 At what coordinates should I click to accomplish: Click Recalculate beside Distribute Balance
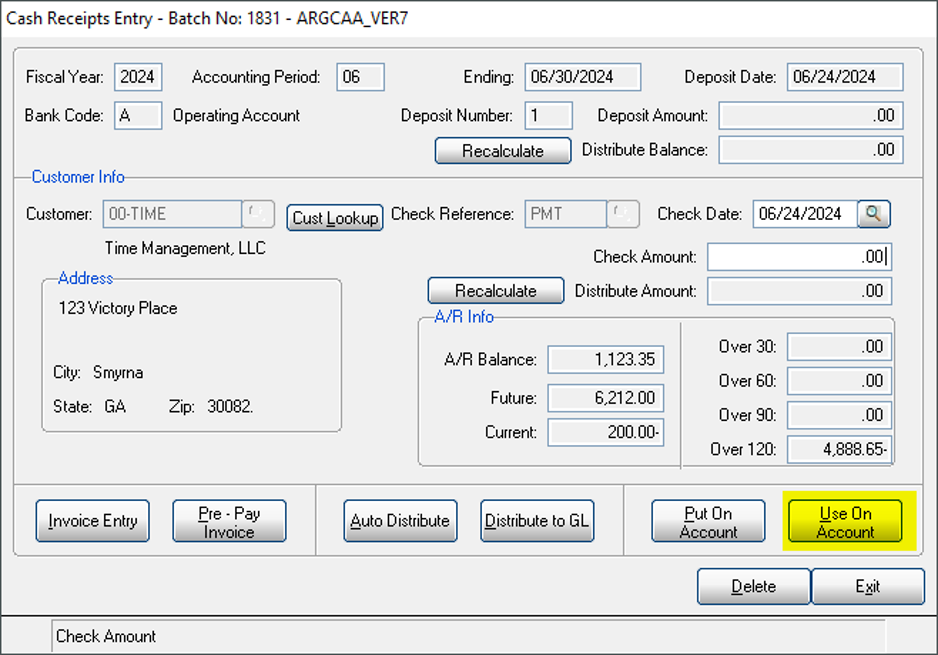click(x=503, y=151)
